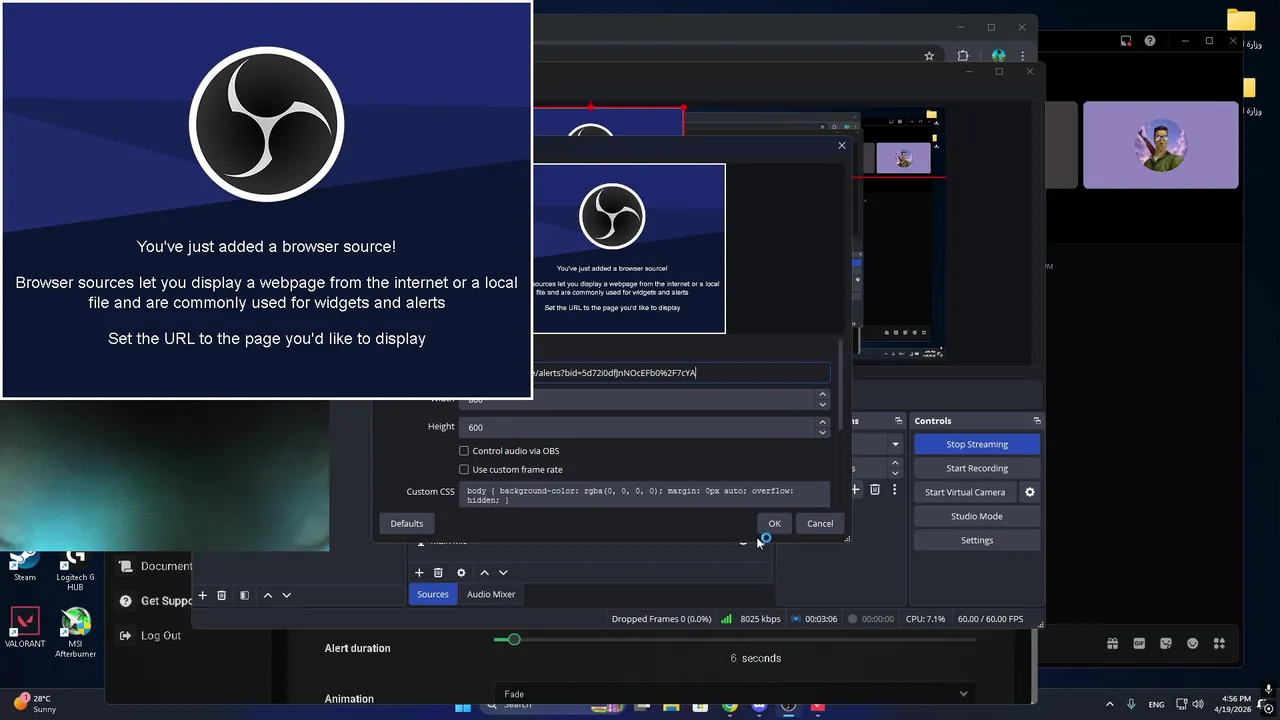Decrease Width value with down arrow
Image resolution: width=1280 pixels, height=720 pixels.
(822, 404)
